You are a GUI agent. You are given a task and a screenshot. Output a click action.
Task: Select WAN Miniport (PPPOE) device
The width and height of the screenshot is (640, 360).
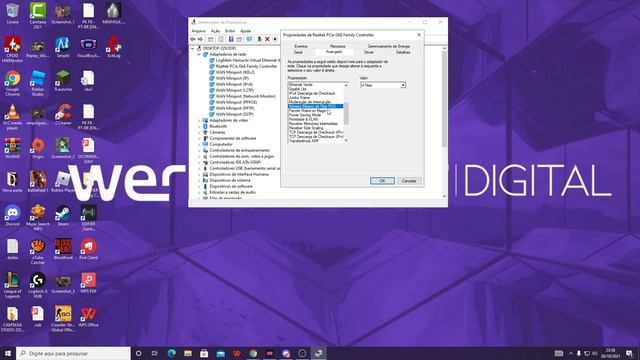tap(236, 102)
